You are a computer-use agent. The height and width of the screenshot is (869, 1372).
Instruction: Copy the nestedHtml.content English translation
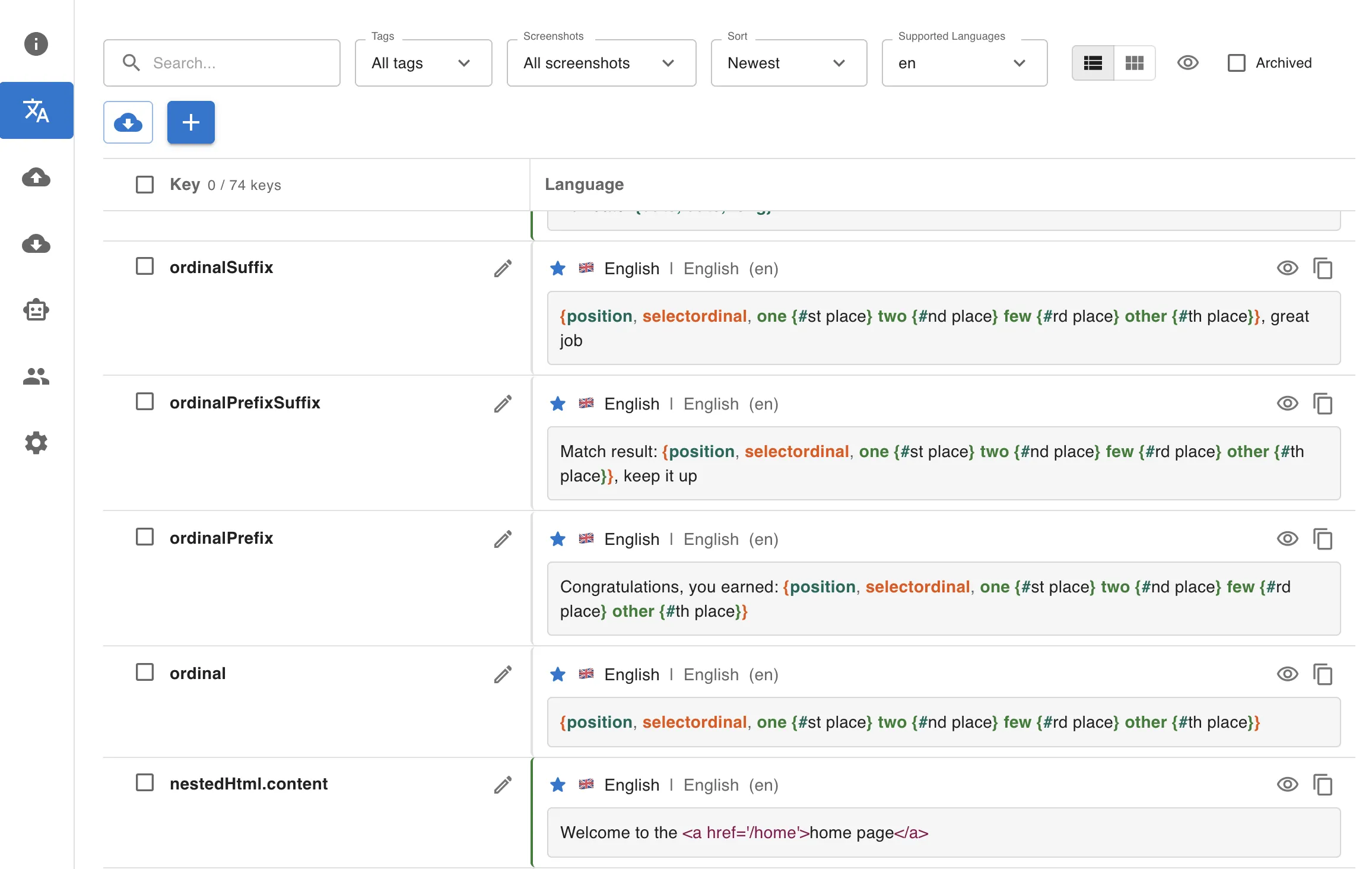click(1323, 785)
